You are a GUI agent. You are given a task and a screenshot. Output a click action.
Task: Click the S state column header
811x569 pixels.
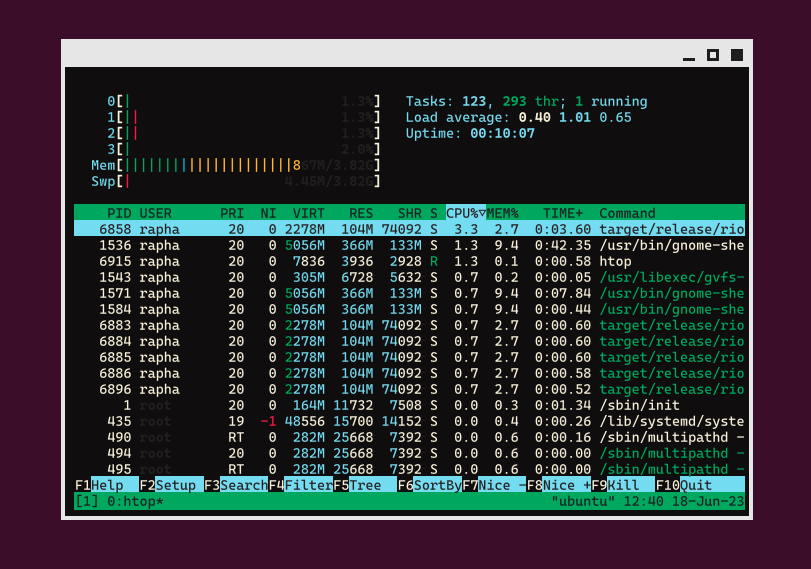point(433,213)
